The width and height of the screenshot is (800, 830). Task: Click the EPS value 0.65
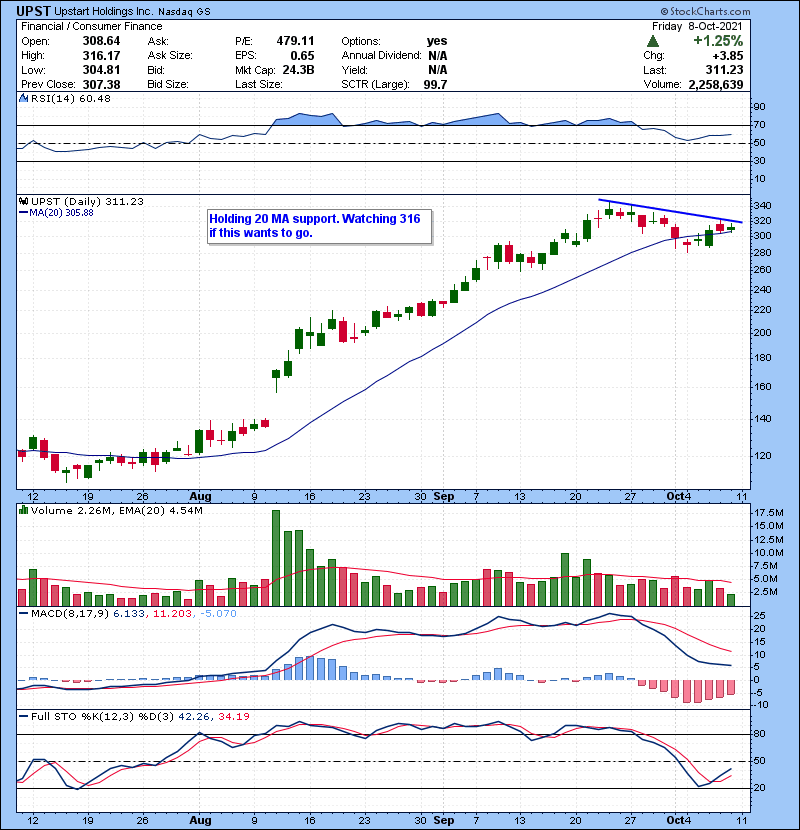302,56
